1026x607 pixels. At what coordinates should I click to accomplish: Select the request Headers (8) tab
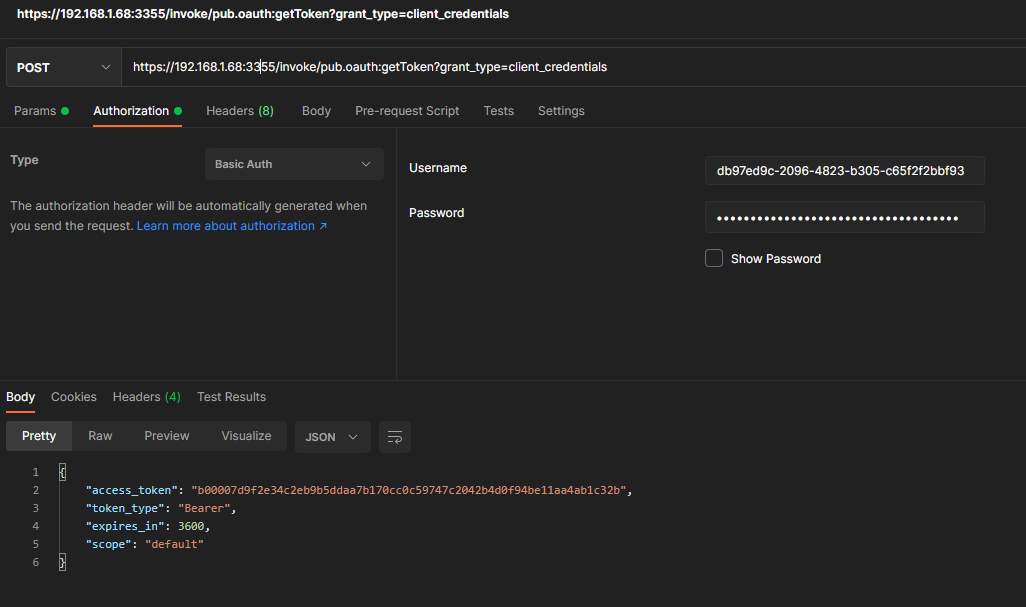[x=239, y=111]
